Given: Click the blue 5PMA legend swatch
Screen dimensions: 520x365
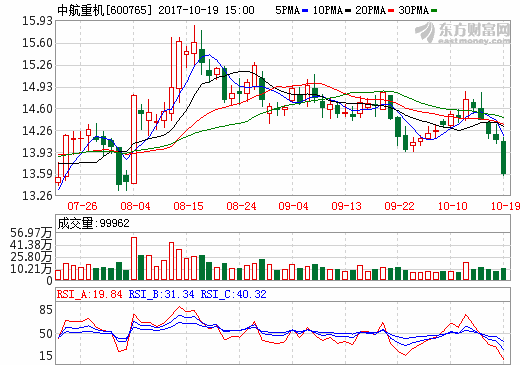Looking at the screenshot, I should point(305,11).
